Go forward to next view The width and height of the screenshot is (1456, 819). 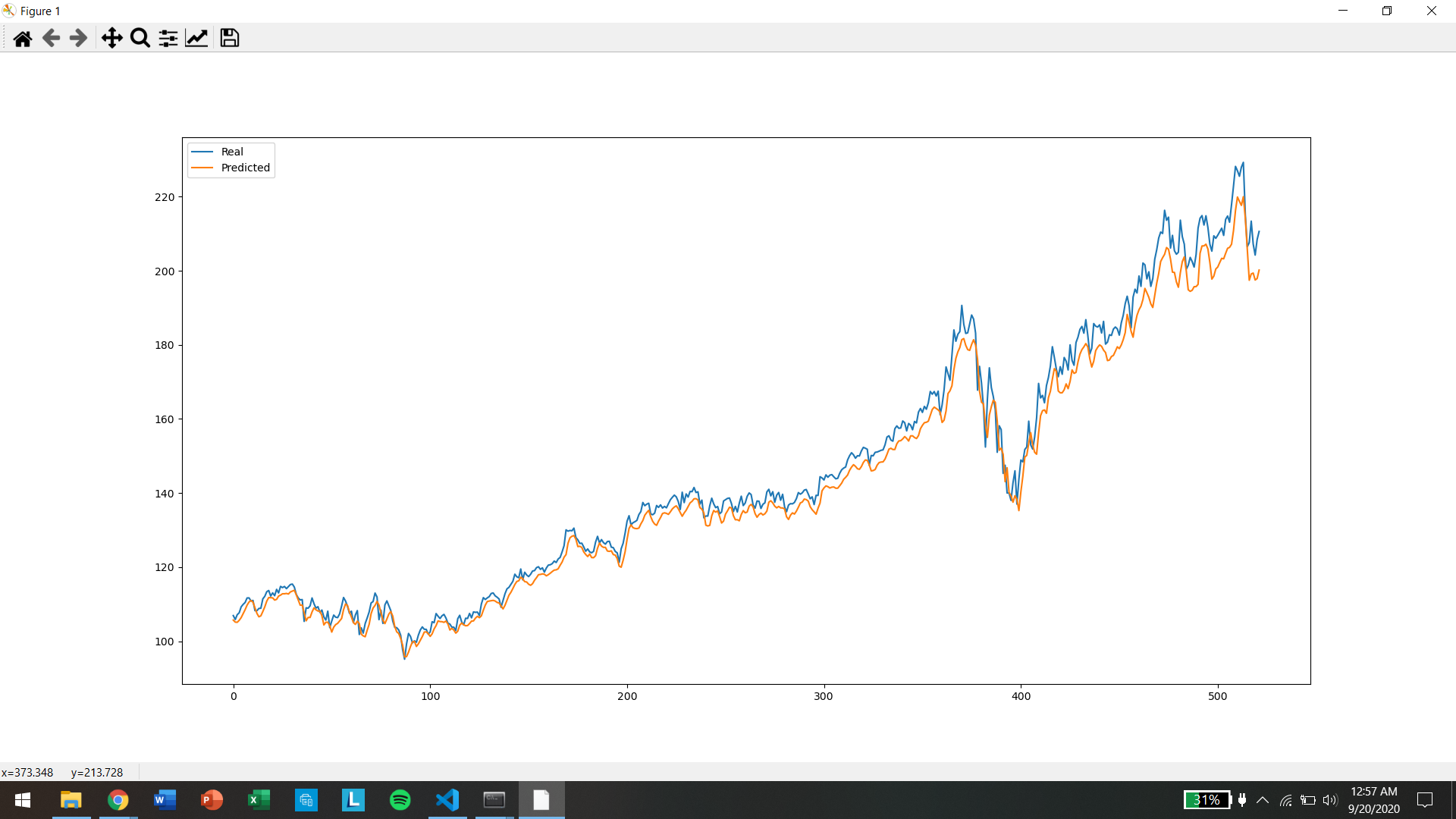(78, 38)
